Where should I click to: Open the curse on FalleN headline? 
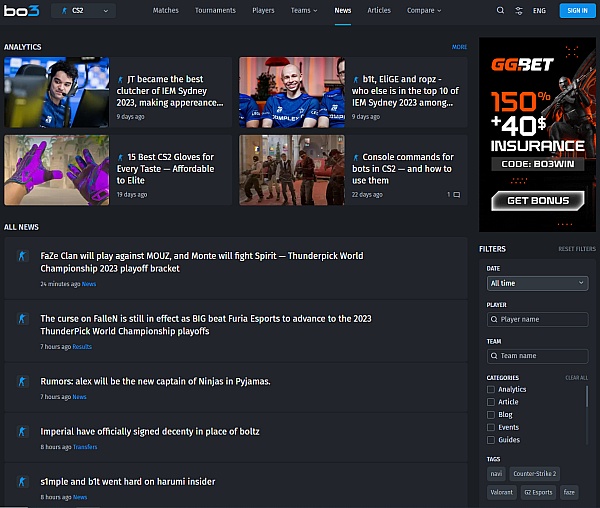point(206,325)
